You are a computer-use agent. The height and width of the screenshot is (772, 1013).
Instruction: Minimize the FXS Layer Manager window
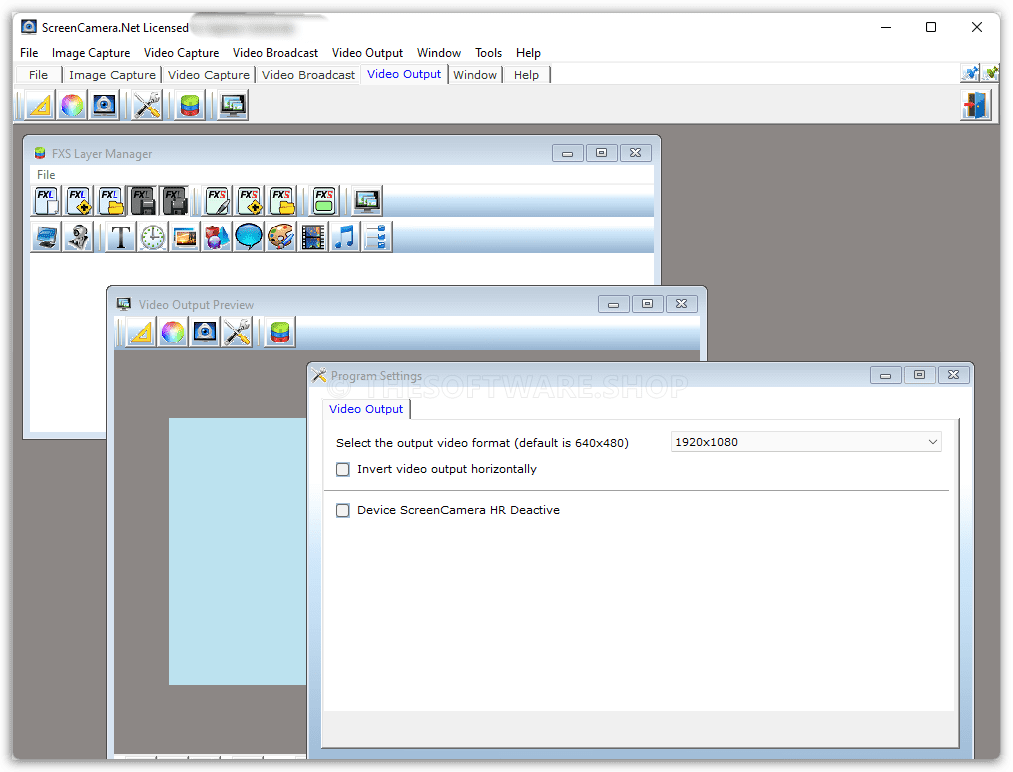tap(568, 153)
